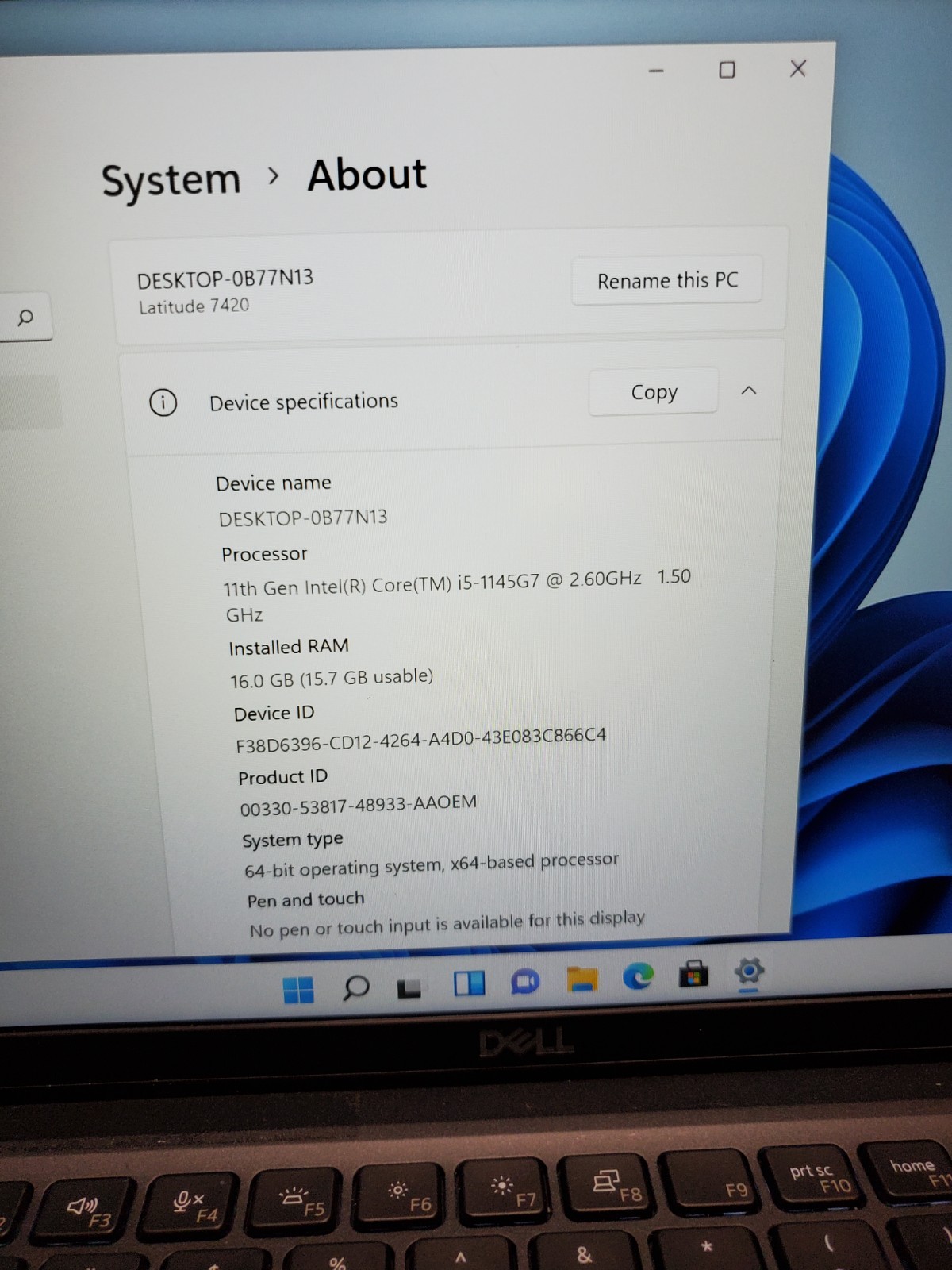
Task: Close the Settings window
Action: point(798,68)
